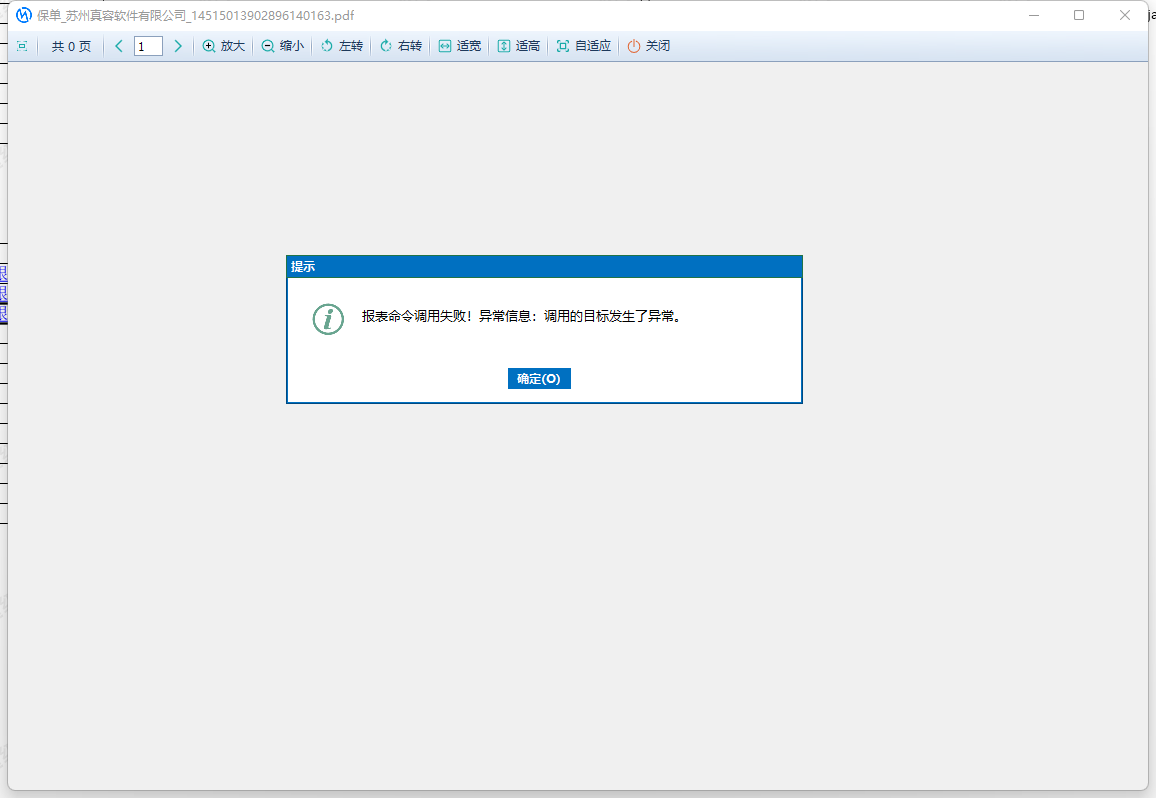Minimize the PDF viewer window

pyautogui.click(x=1034, y=15)
